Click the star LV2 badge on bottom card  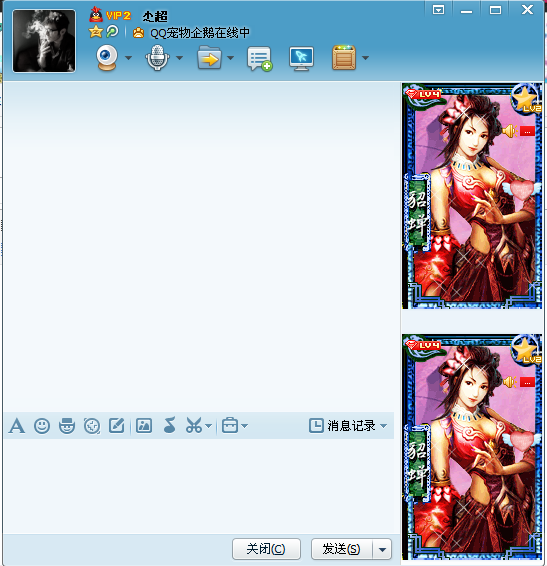tap(526, 349)
